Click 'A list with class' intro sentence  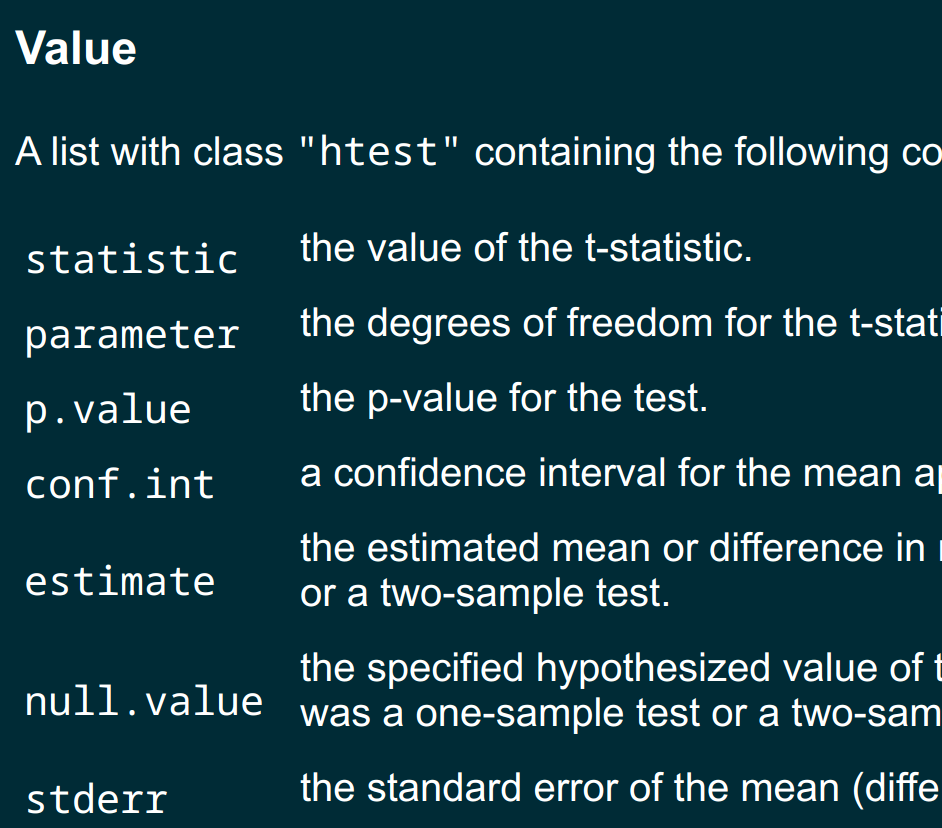tap(149, 151)
